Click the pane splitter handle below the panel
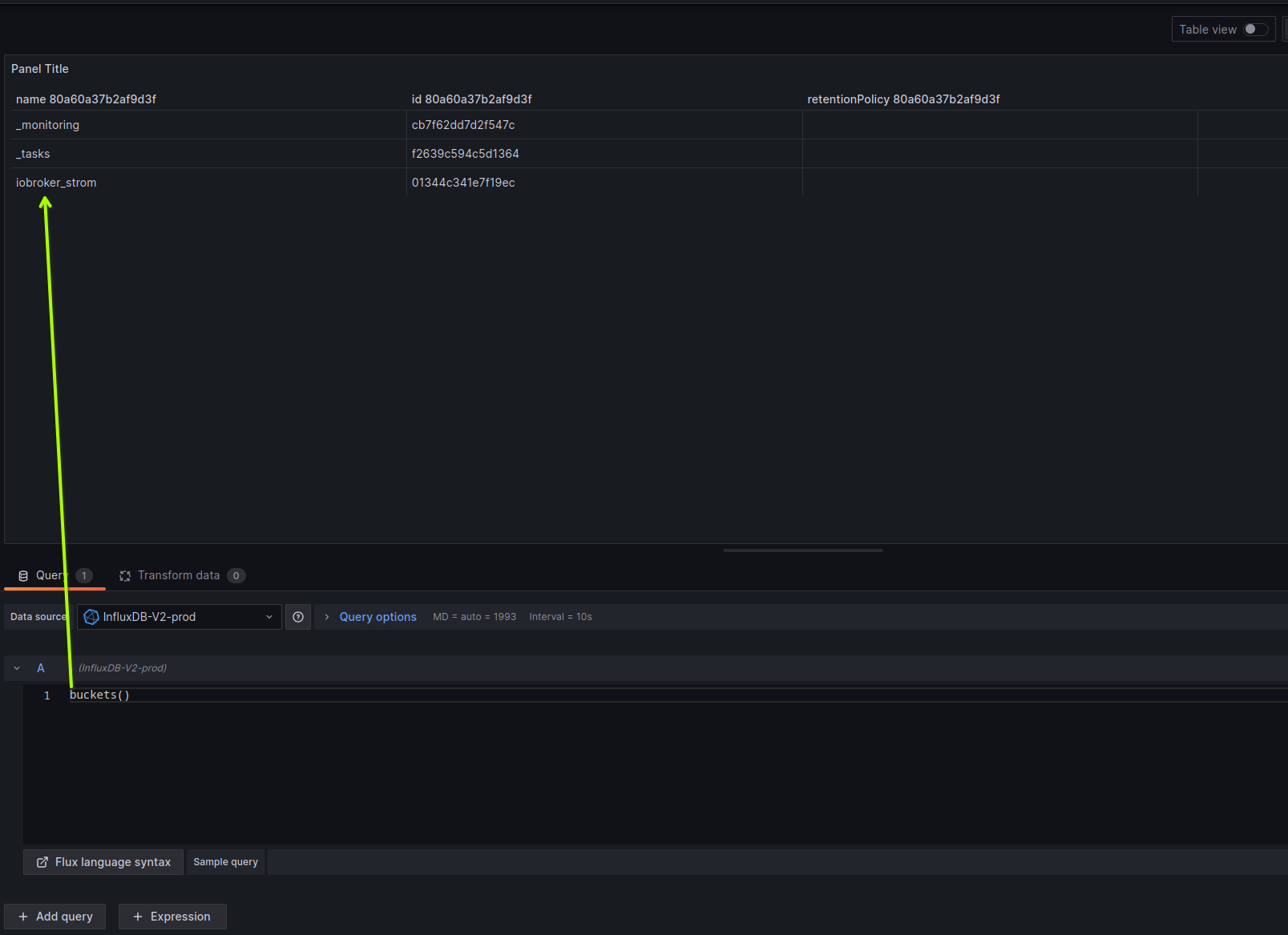The height and width of the screenshot is (935, 1288). [803, 550]
